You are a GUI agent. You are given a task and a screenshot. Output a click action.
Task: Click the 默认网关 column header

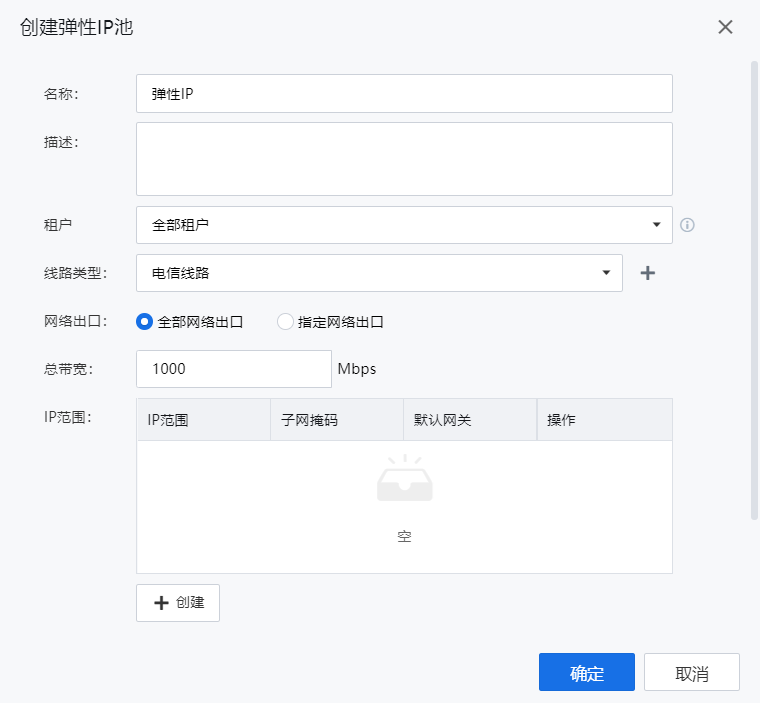click(470, 420)
